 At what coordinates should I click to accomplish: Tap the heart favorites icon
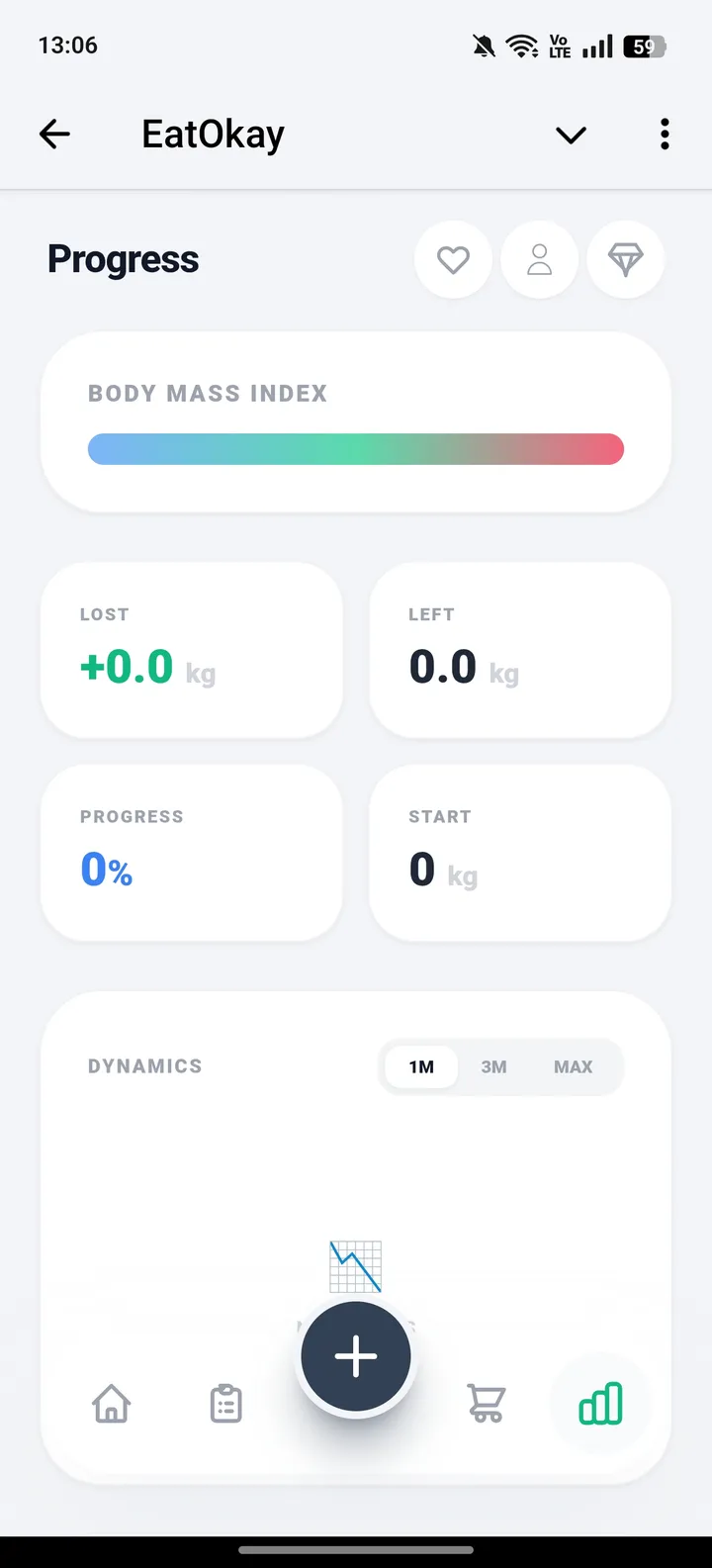click(453, 260)
